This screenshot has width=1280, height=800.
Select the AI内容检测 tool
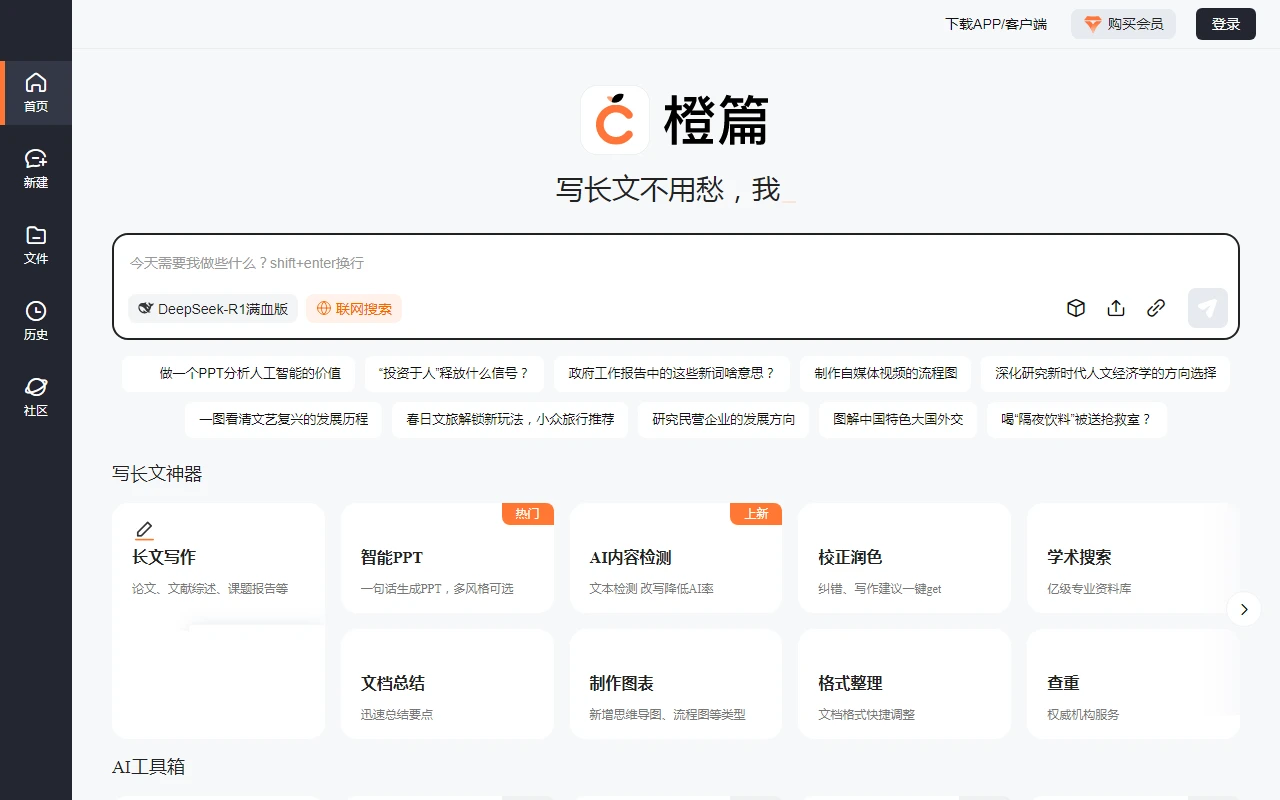click(x=676, y=557)
